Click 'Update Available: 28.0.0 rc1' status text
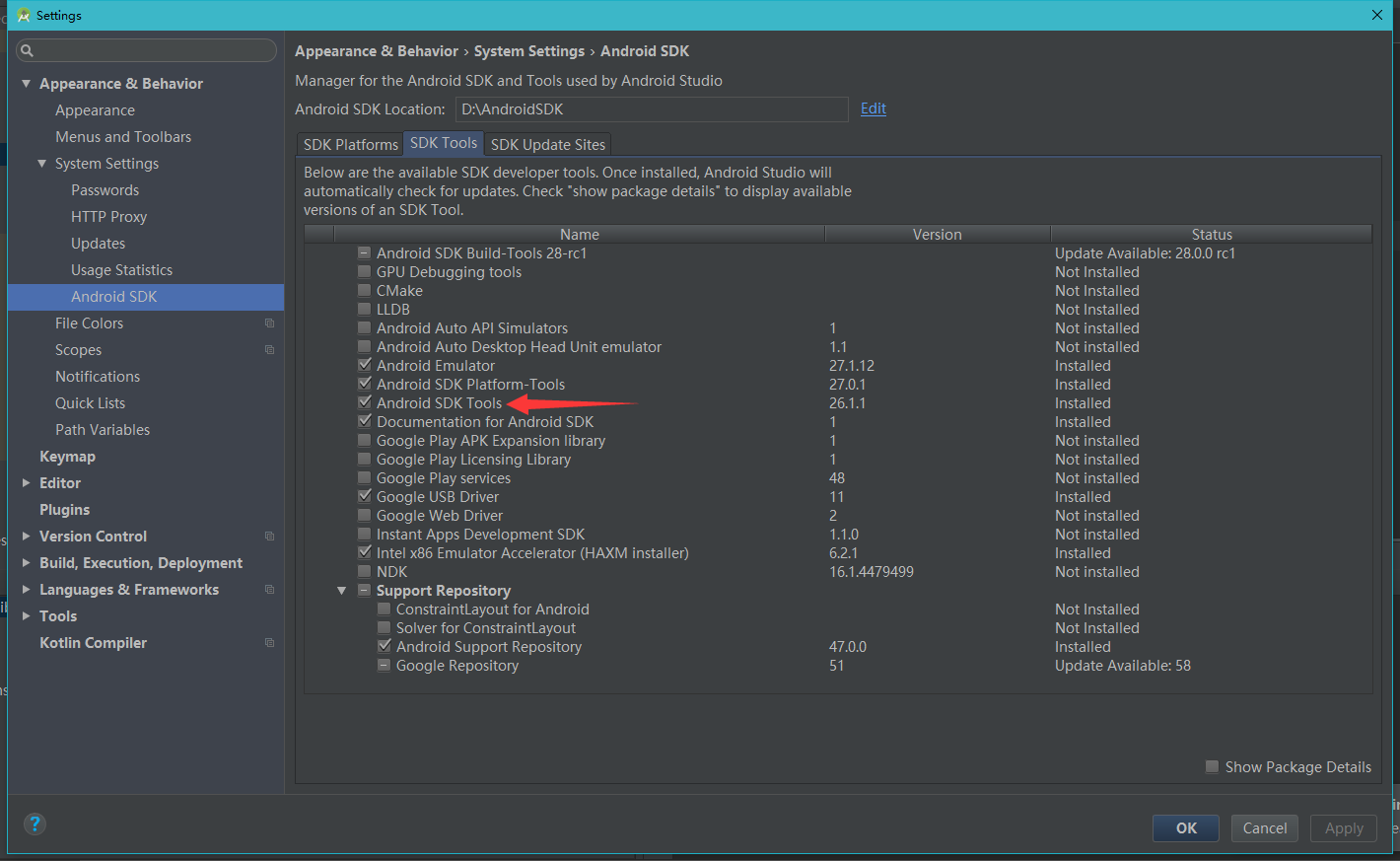The height and width of the screenshot is (861, 1400). coord(1145,253)
